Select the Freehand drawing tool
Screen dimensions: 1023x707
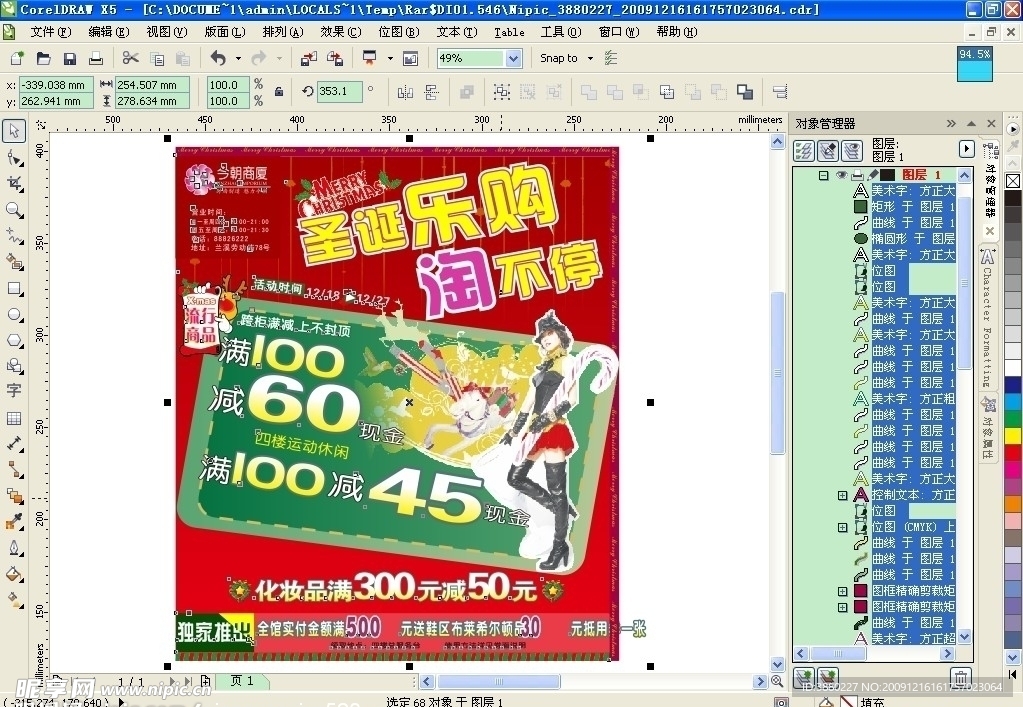(14, 236)
